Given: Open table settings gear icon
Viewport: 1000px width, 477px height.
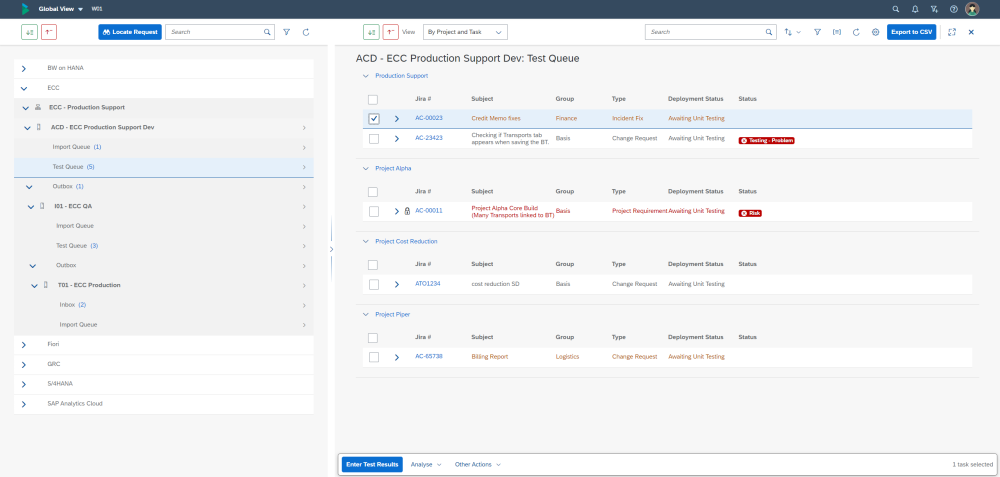Looking at the screenshot, I should [x=875, y=32].
